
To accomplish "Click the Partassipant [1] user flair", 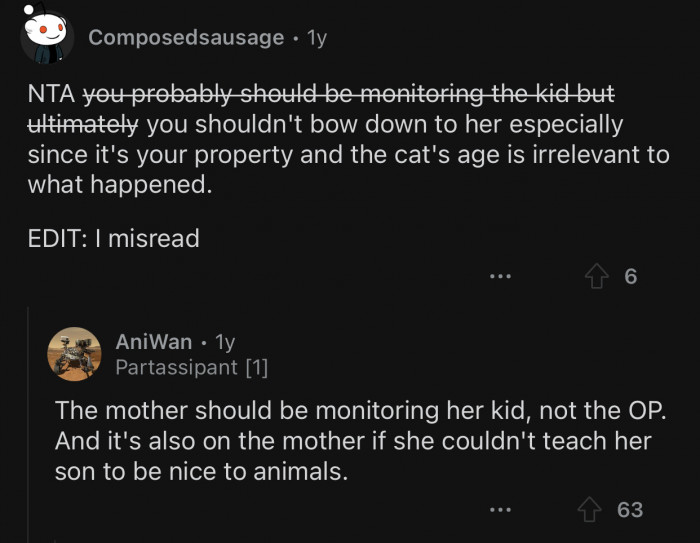I will coord(191,367).
